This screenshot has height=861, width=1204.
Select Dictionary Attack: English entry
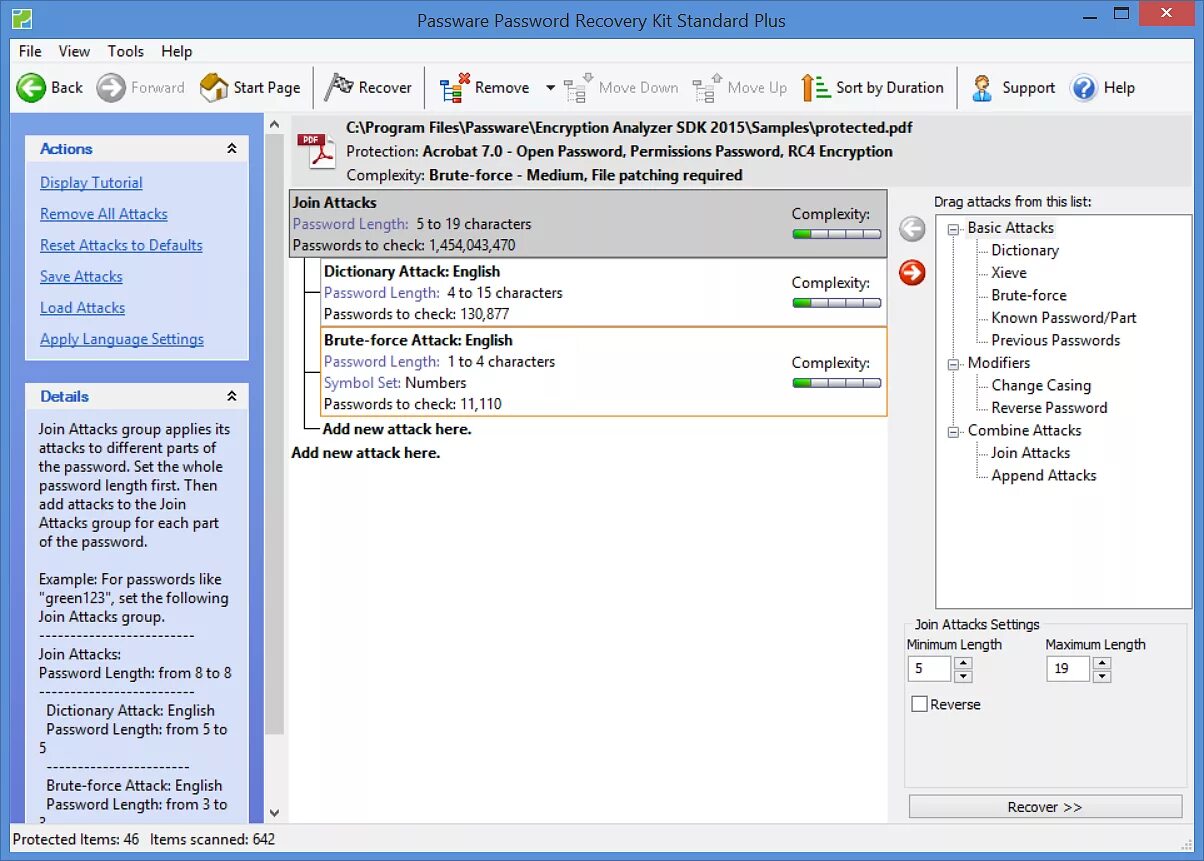tap(603, 292)
